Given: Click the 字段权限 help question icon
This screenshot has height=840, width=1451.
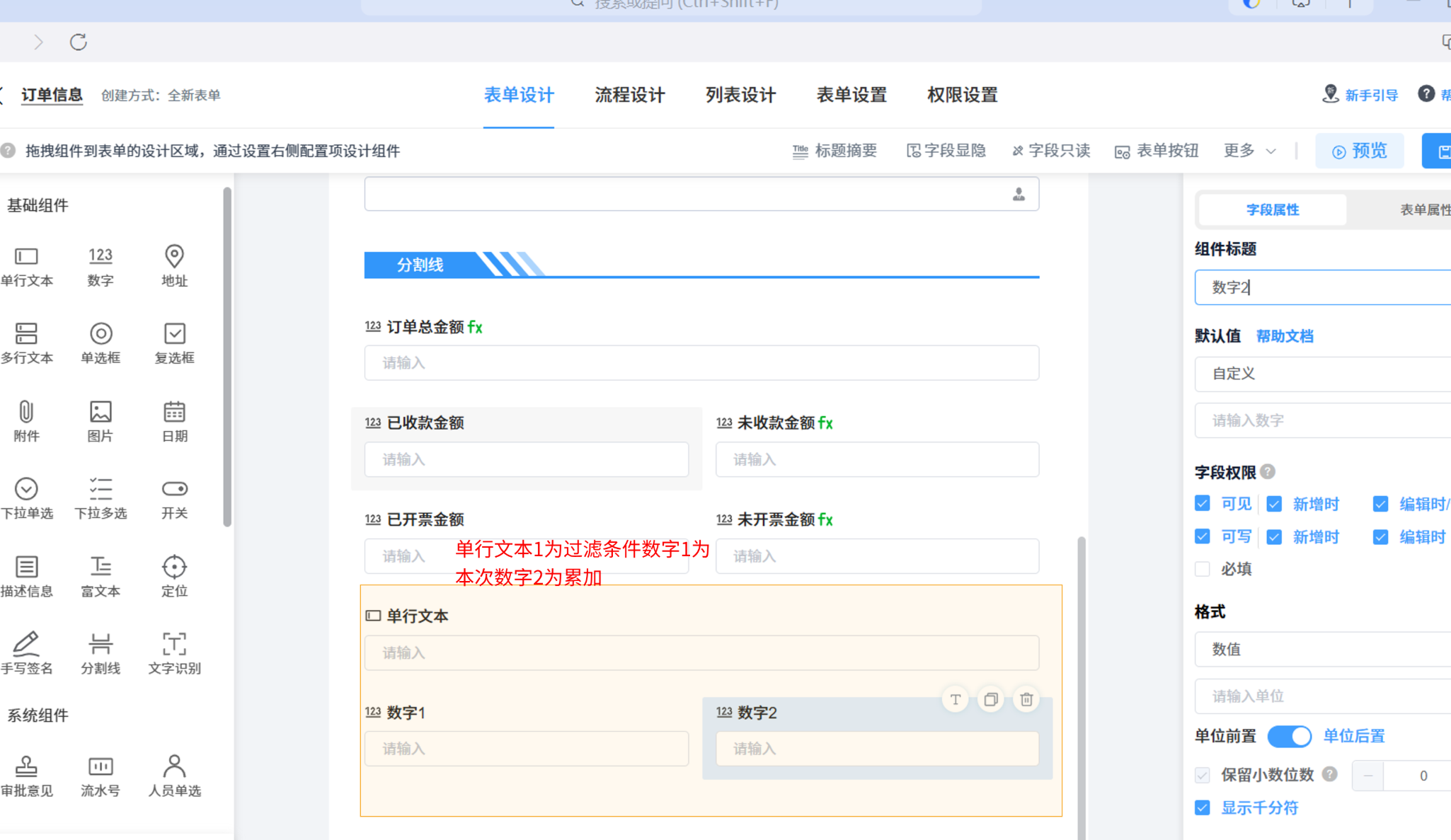Looking at the screenshot, I should tap(1268, 471).
